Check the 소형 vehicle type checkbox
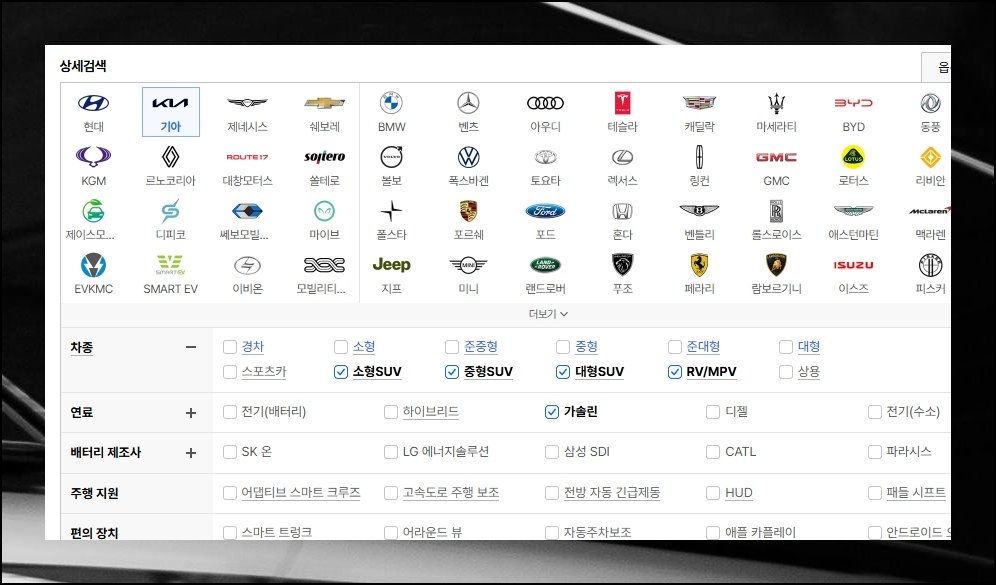Viewport: 996px width, 585px height. [341, 347]
